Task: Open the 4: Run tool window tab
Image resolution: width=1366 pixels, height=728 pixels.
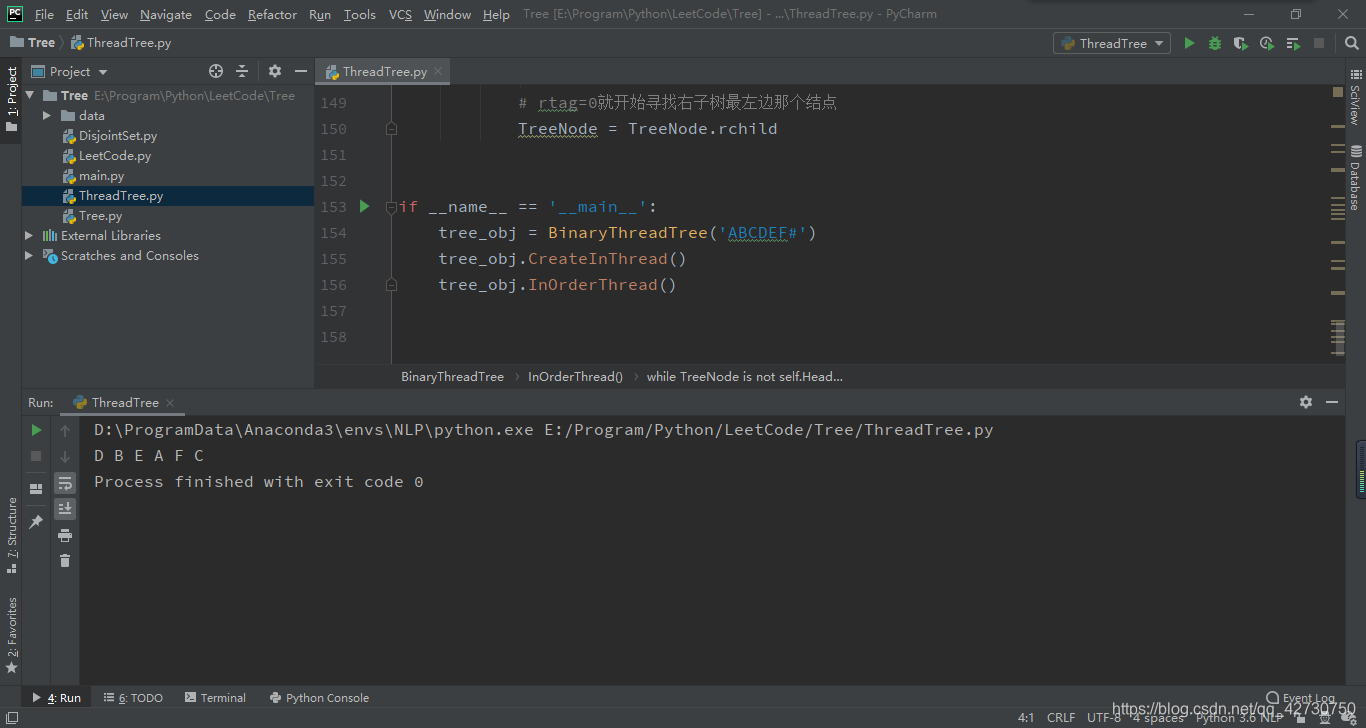Action: pyautogui.click(x=57, y=698)
